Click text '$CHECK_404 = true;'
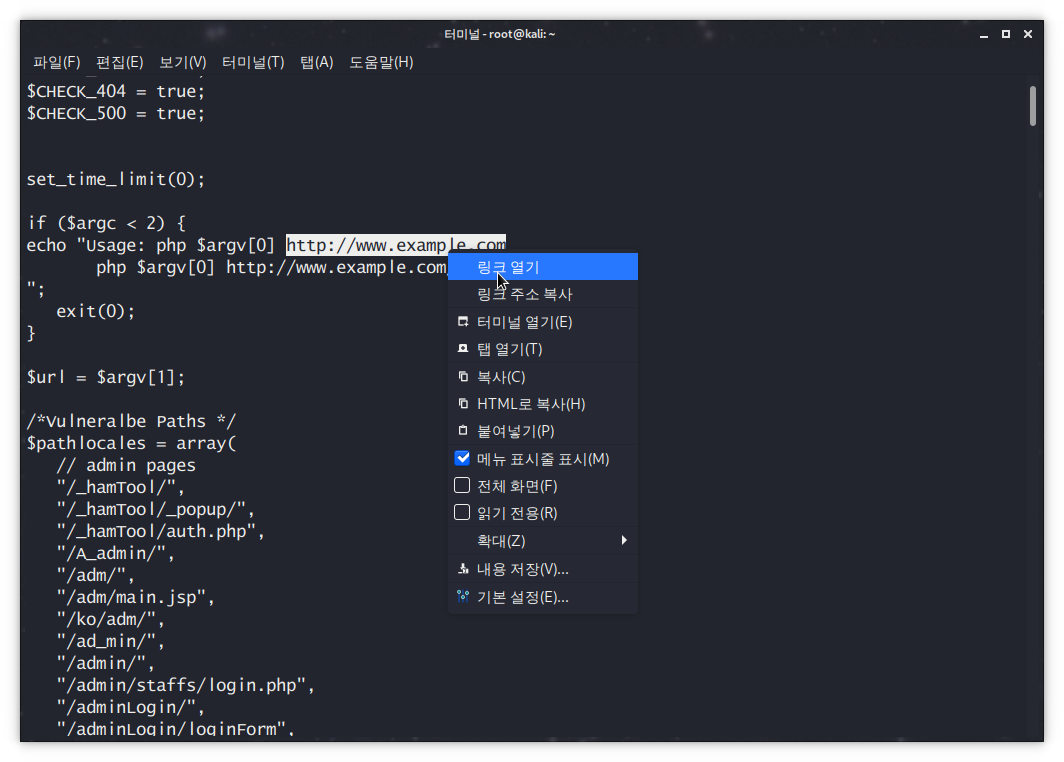The width and height of the screenshot is (1064, 762). pyautogui.click(x=115, y=91)
